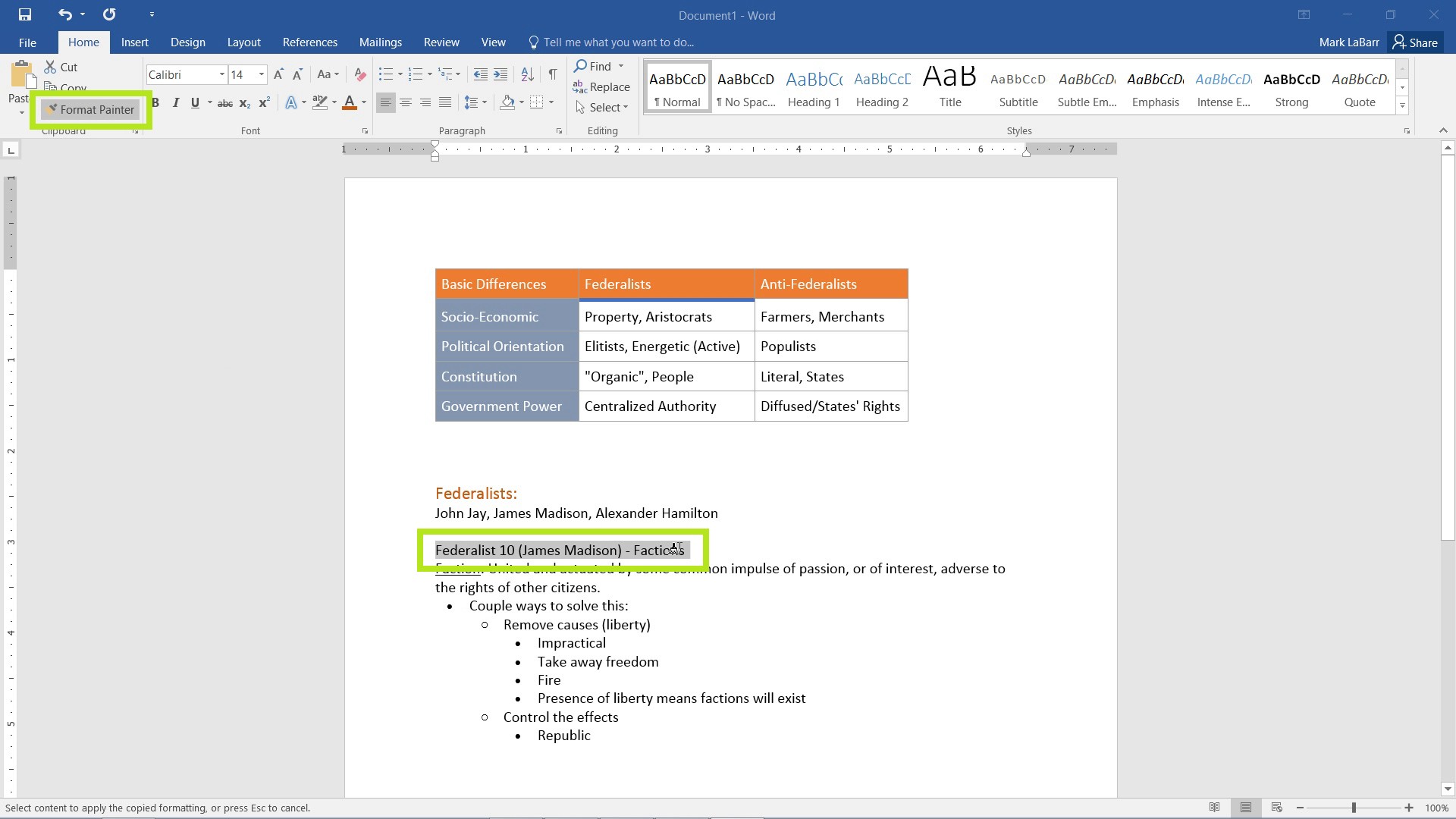Open the Change Case dropdown
The width and height of the screenshot is (1456, 819).
[328, 74]
